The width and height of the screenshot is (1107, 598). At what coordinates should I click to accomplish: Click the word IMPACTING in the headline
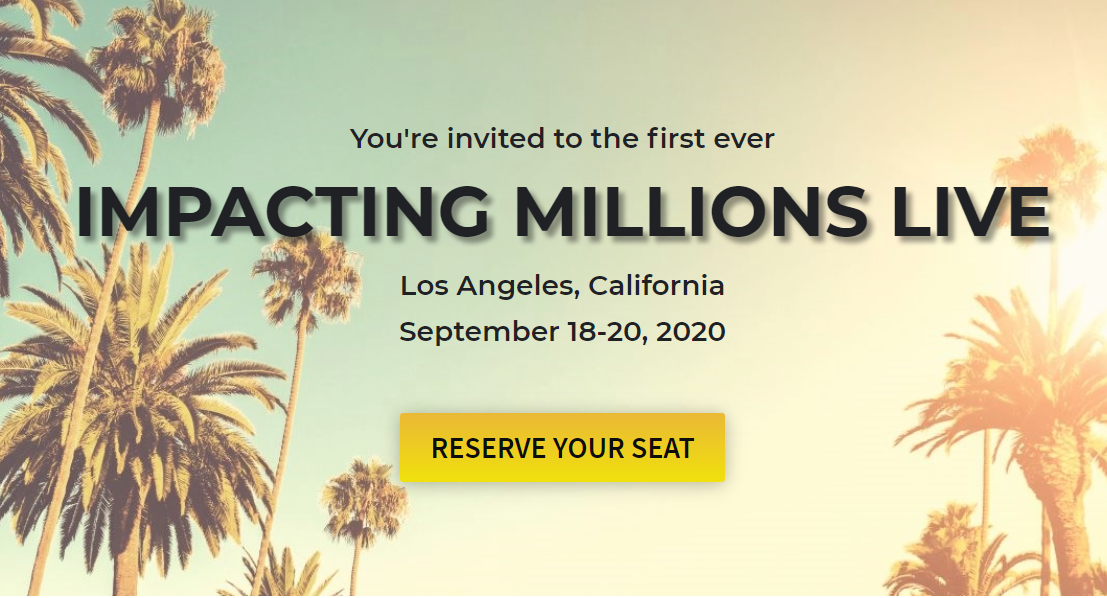[x=282, y=212]
